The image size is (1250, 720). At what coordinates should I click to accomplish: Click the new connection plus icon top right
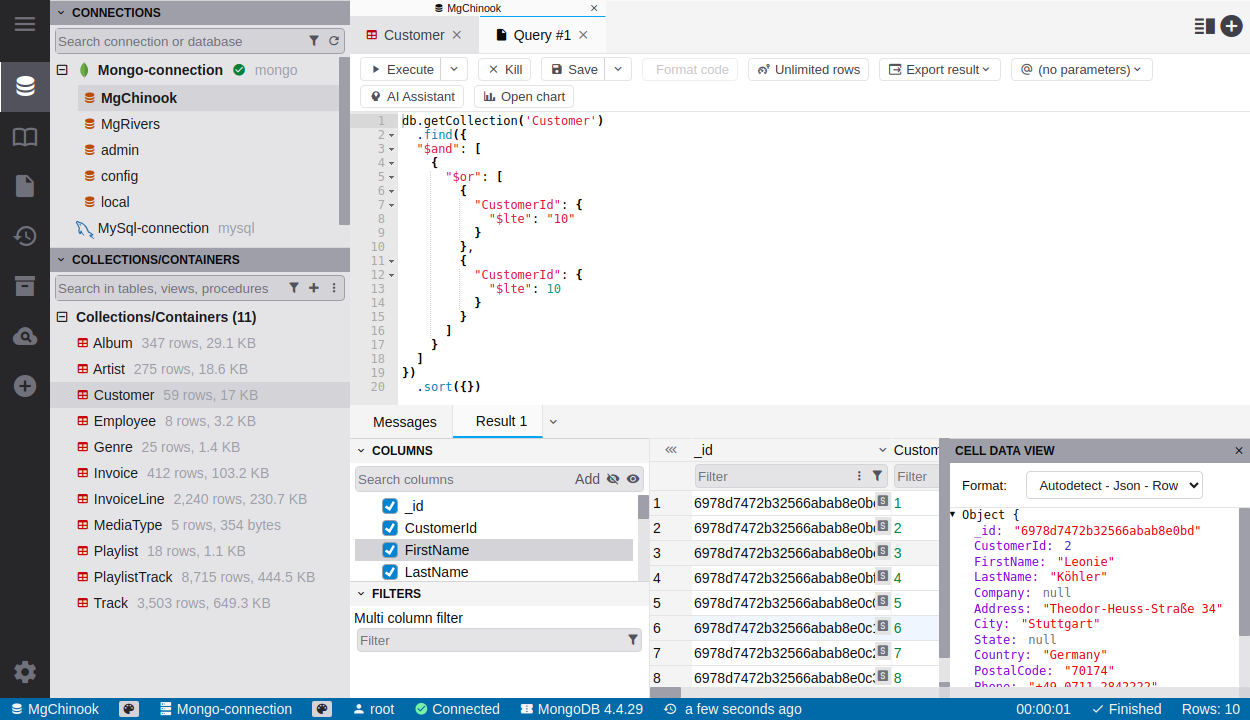click(x=1231, y=26)
